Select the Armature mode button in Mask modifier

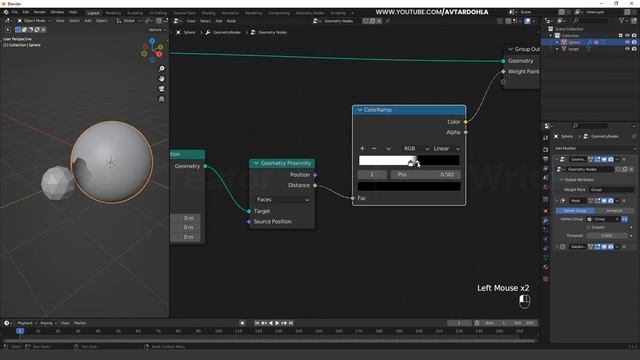click(x=614, y=210)
